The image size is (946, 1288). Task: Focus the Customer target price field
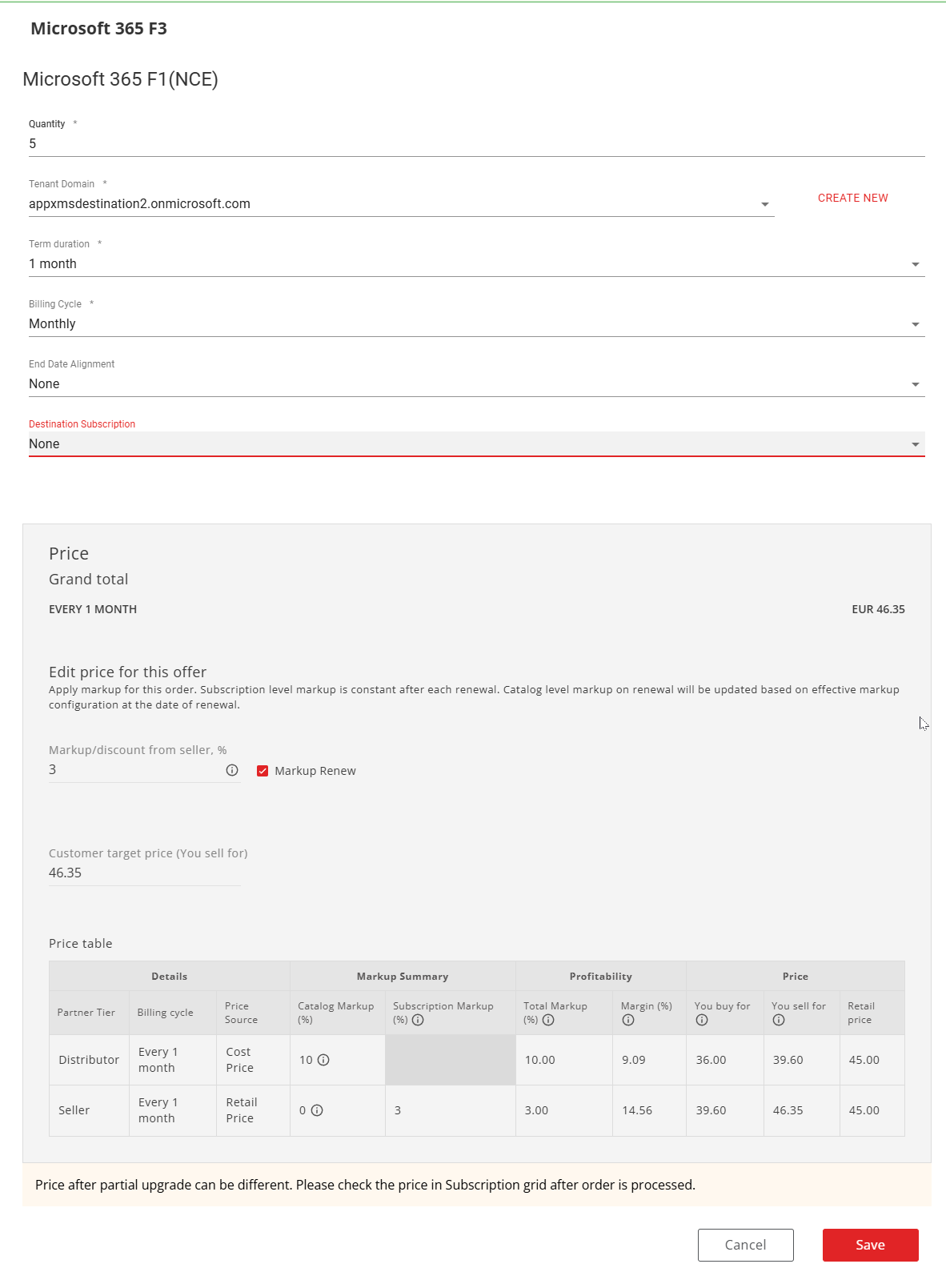pos(144,873)
